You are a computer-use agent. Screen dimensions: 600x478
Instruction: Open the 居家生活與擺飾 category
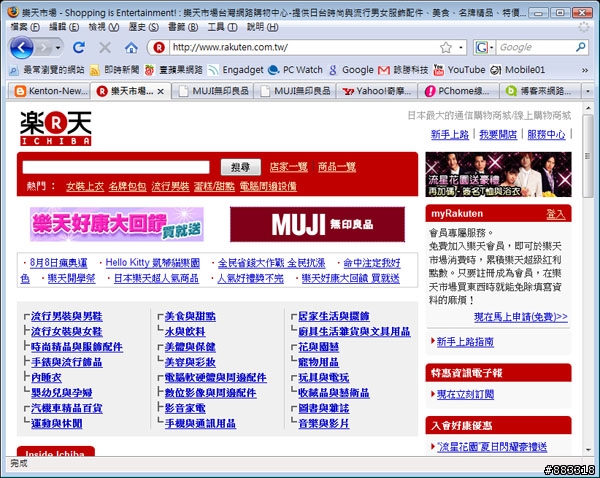[x=334, y=316]
